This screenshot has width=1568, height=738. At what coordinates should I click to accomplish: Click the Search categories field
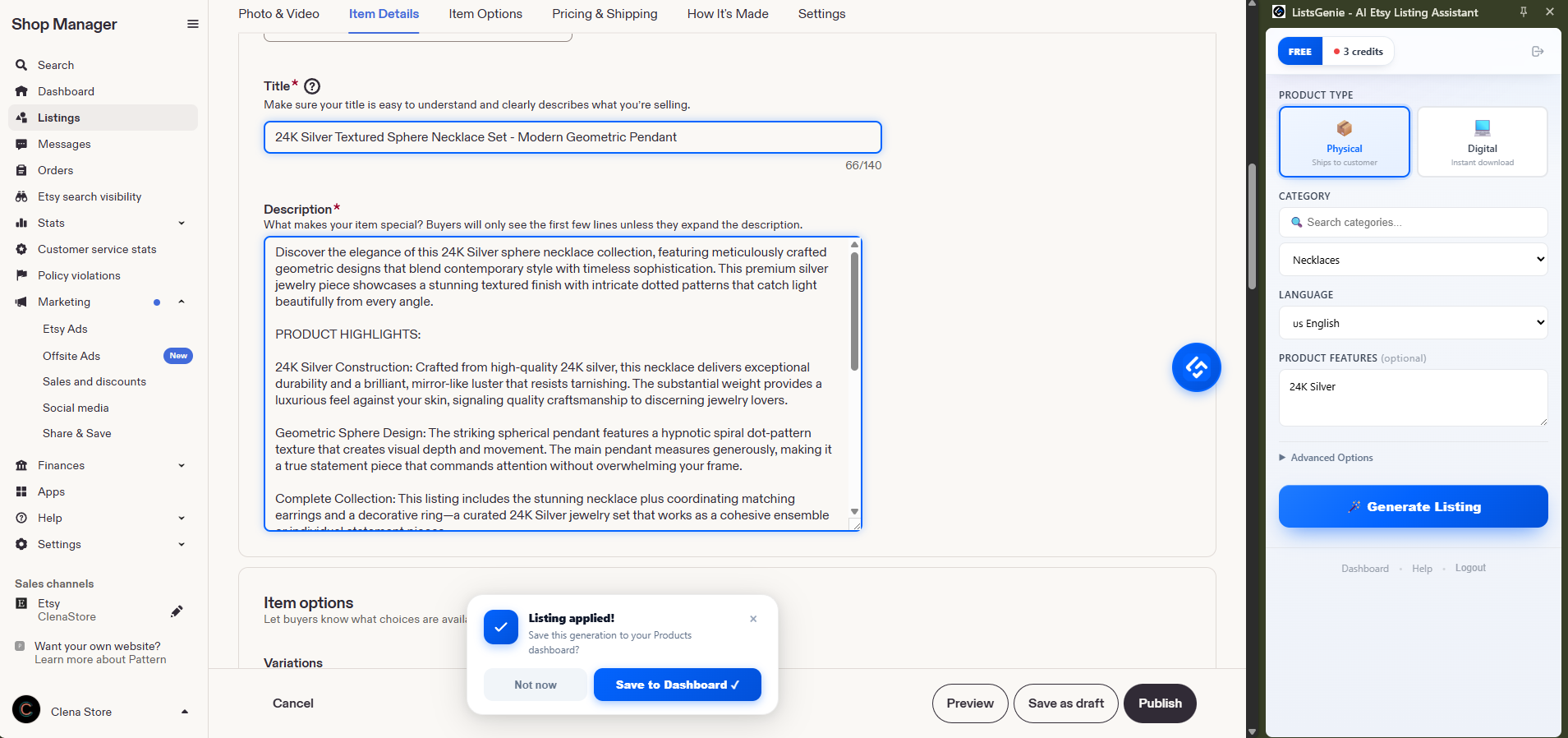click(1413, 222)
